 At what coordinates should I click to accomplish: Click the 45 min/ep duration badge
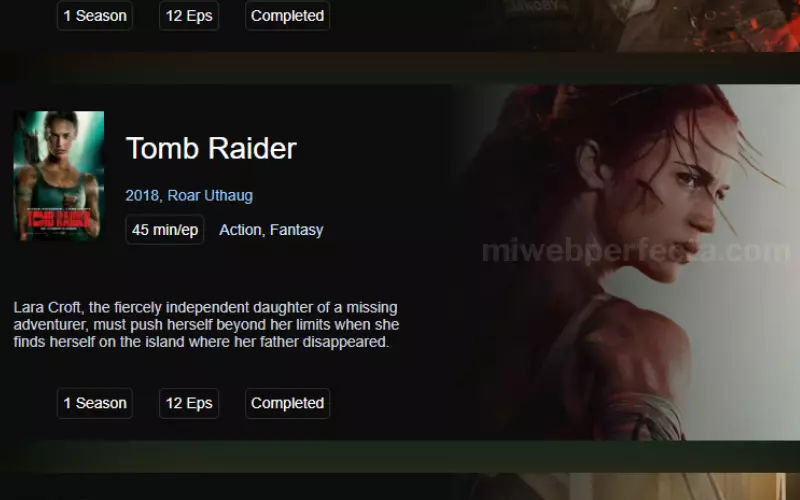coord(165,230)
